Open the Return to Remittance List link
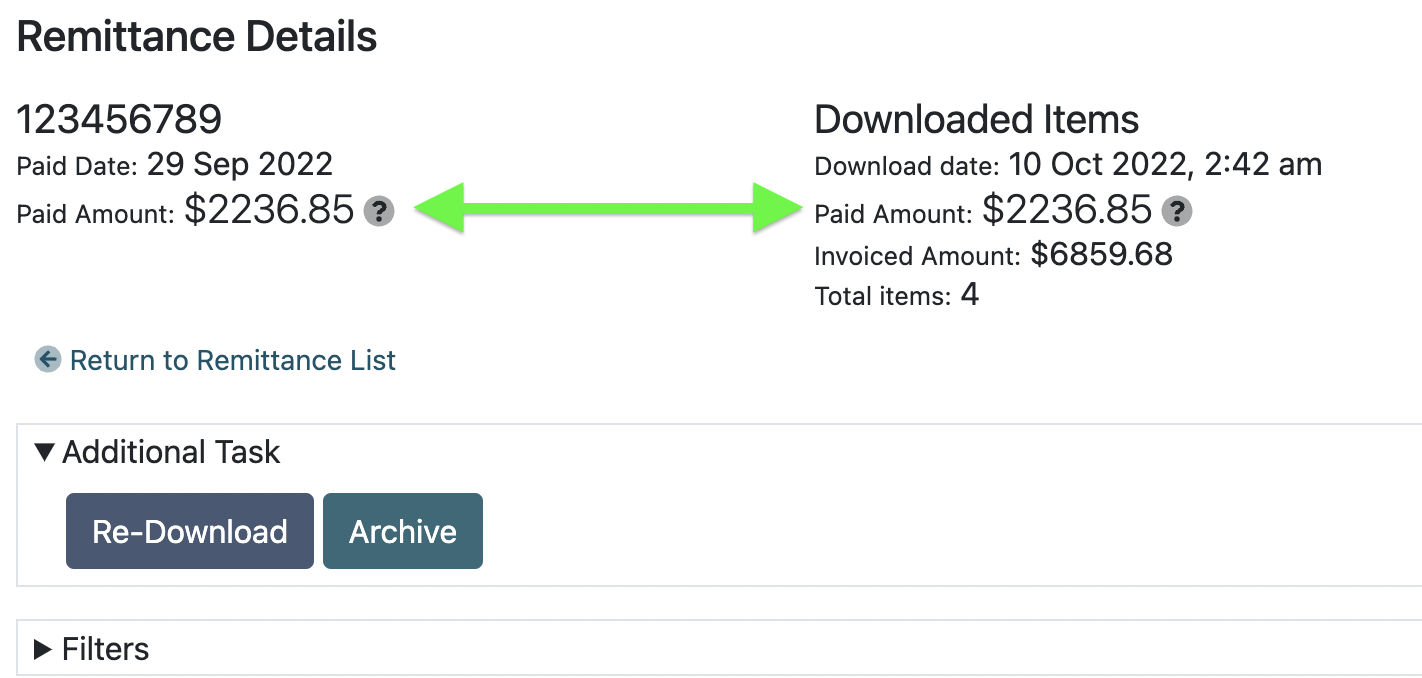 [x=233, y=360]
